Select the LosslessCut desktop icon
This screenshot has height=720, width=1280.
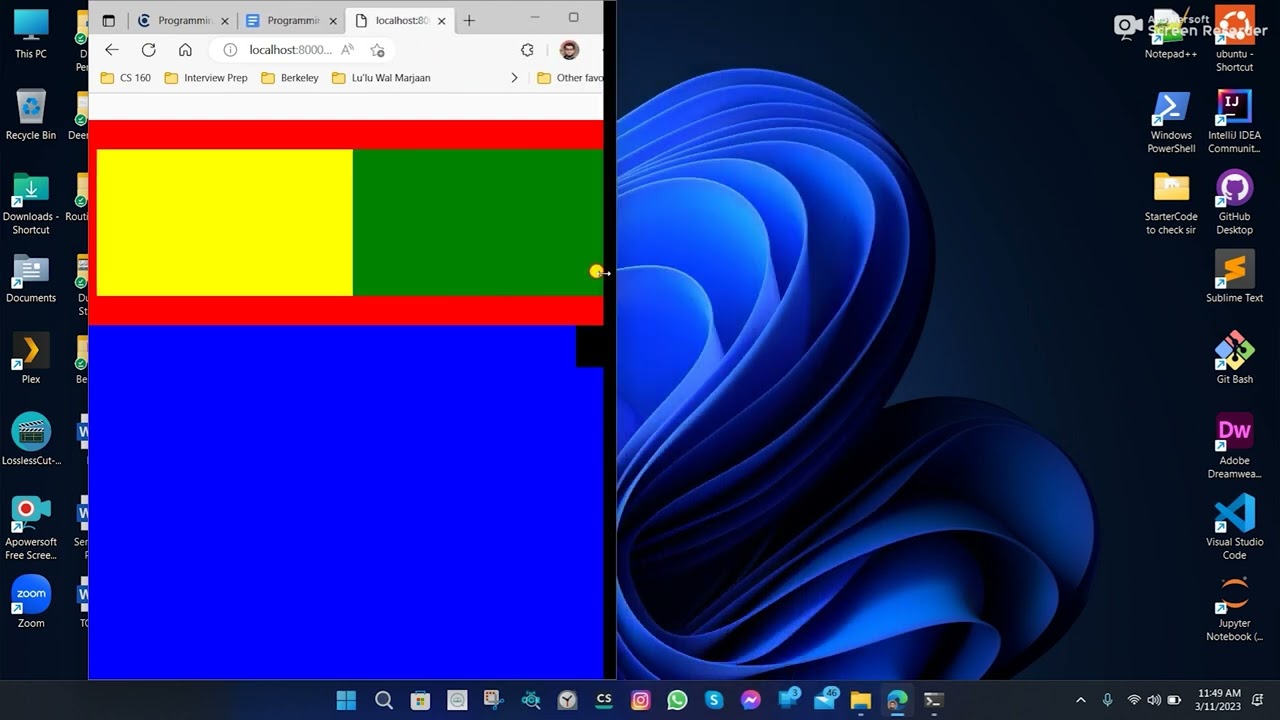click(x=31, y=440)
